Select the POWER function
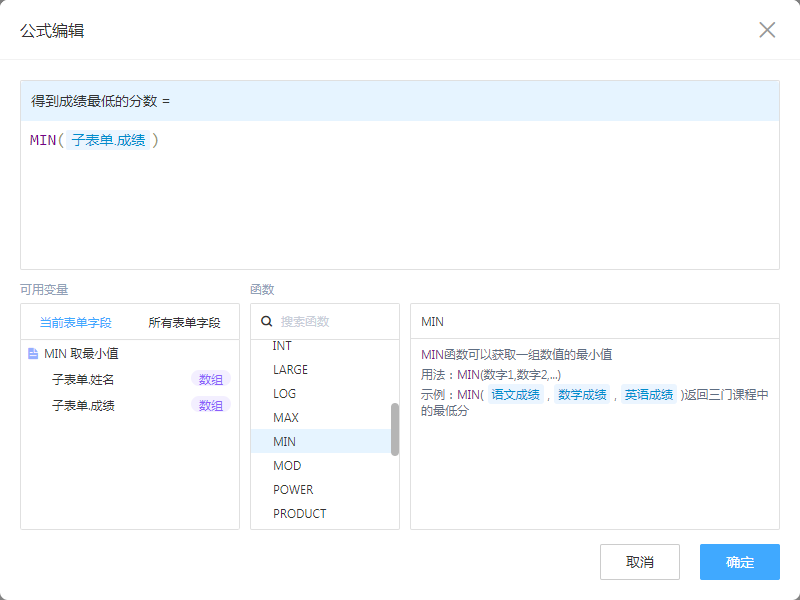 (x=293, y=490)
